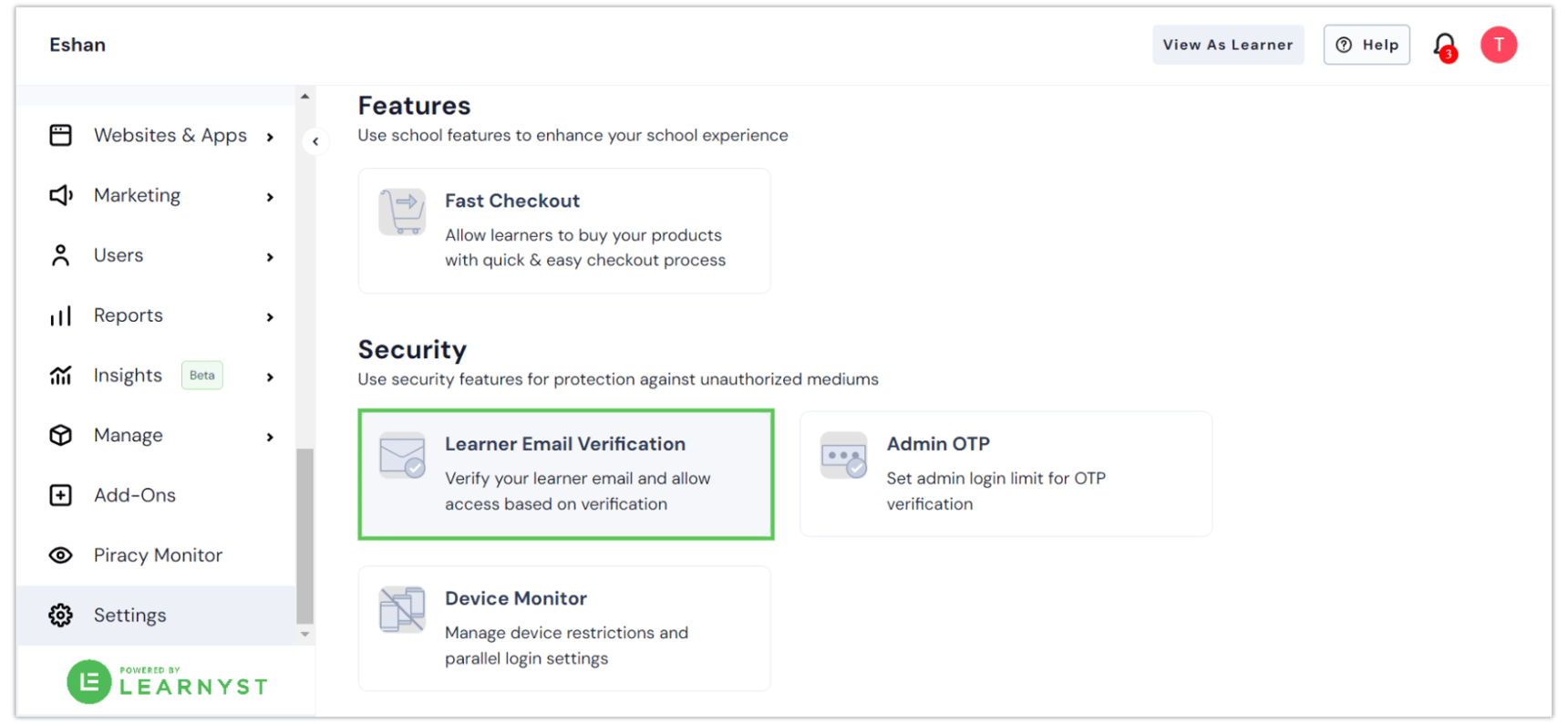Expand the Reports submenu chevron
The height and width of the screenshot is (724, 1568).
tap(270, 316)
